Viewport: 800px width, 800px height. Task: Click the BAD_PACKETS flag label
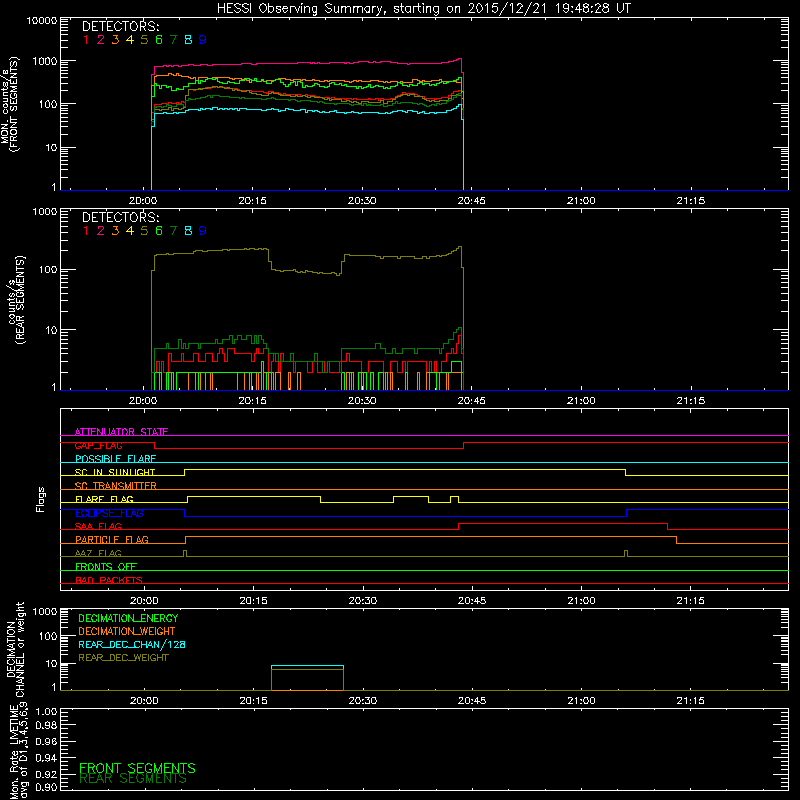(109, 580)
